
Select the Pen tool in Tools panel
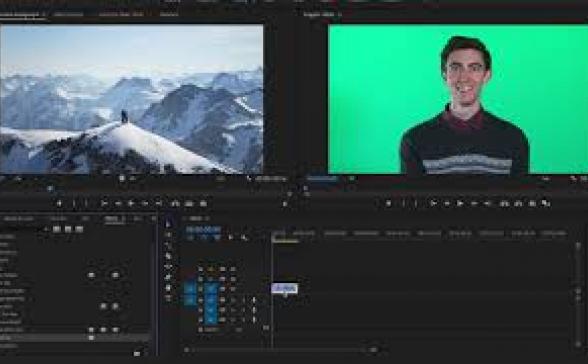point(168,277)
